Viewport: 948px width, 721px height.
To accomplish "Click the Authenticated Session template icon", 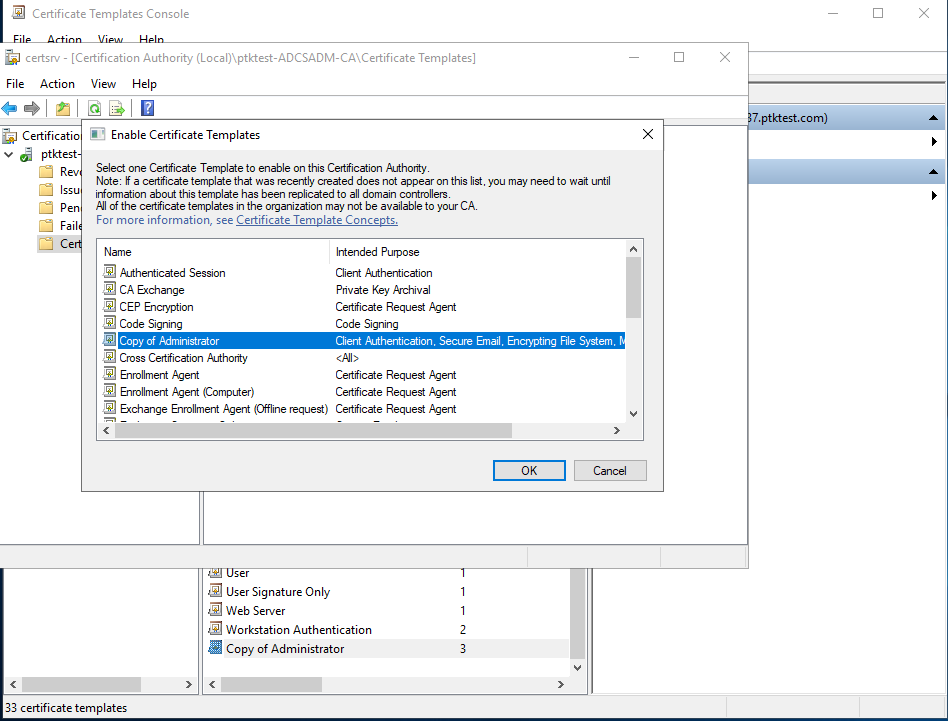I will click(109, 272).
